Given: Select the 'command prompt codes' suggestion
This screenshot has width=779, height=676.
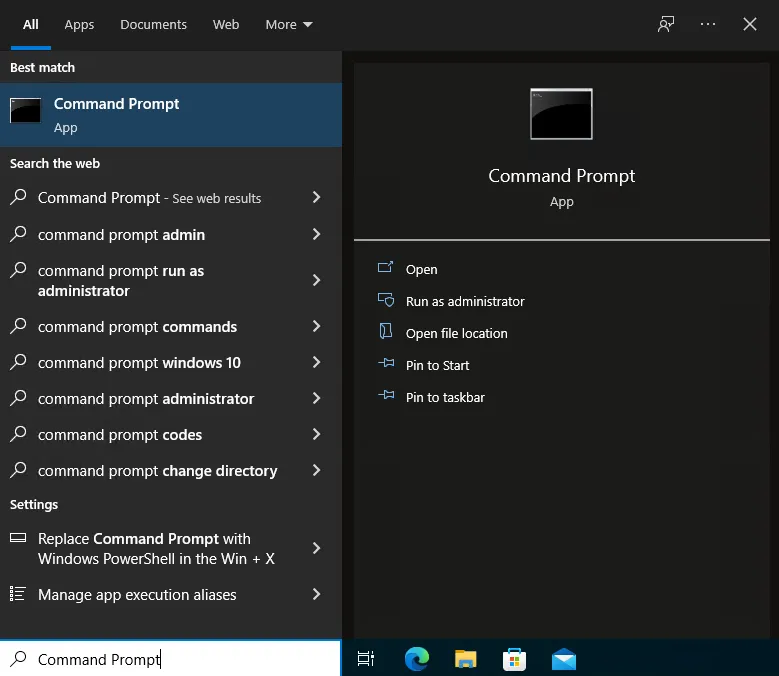Looking at the screenshot, I should 171,434.
